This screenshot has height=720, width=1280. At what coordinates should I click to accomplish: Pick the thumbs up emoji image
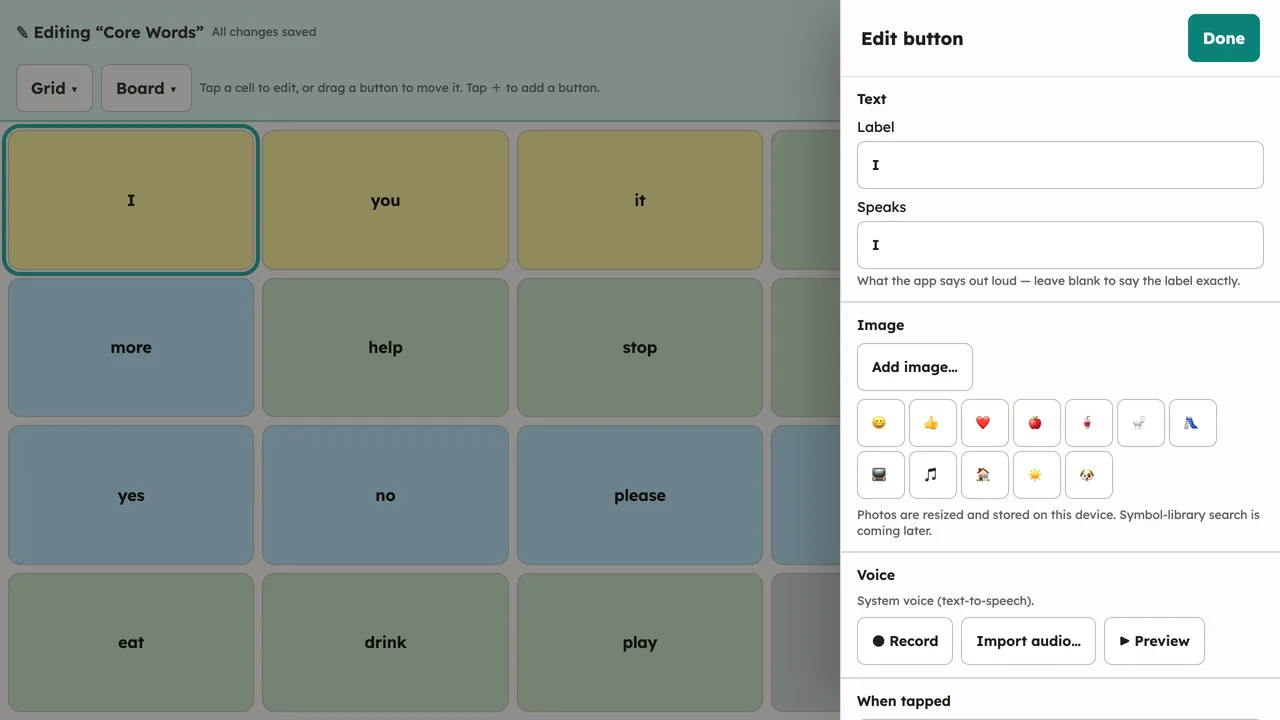[933, 423]
